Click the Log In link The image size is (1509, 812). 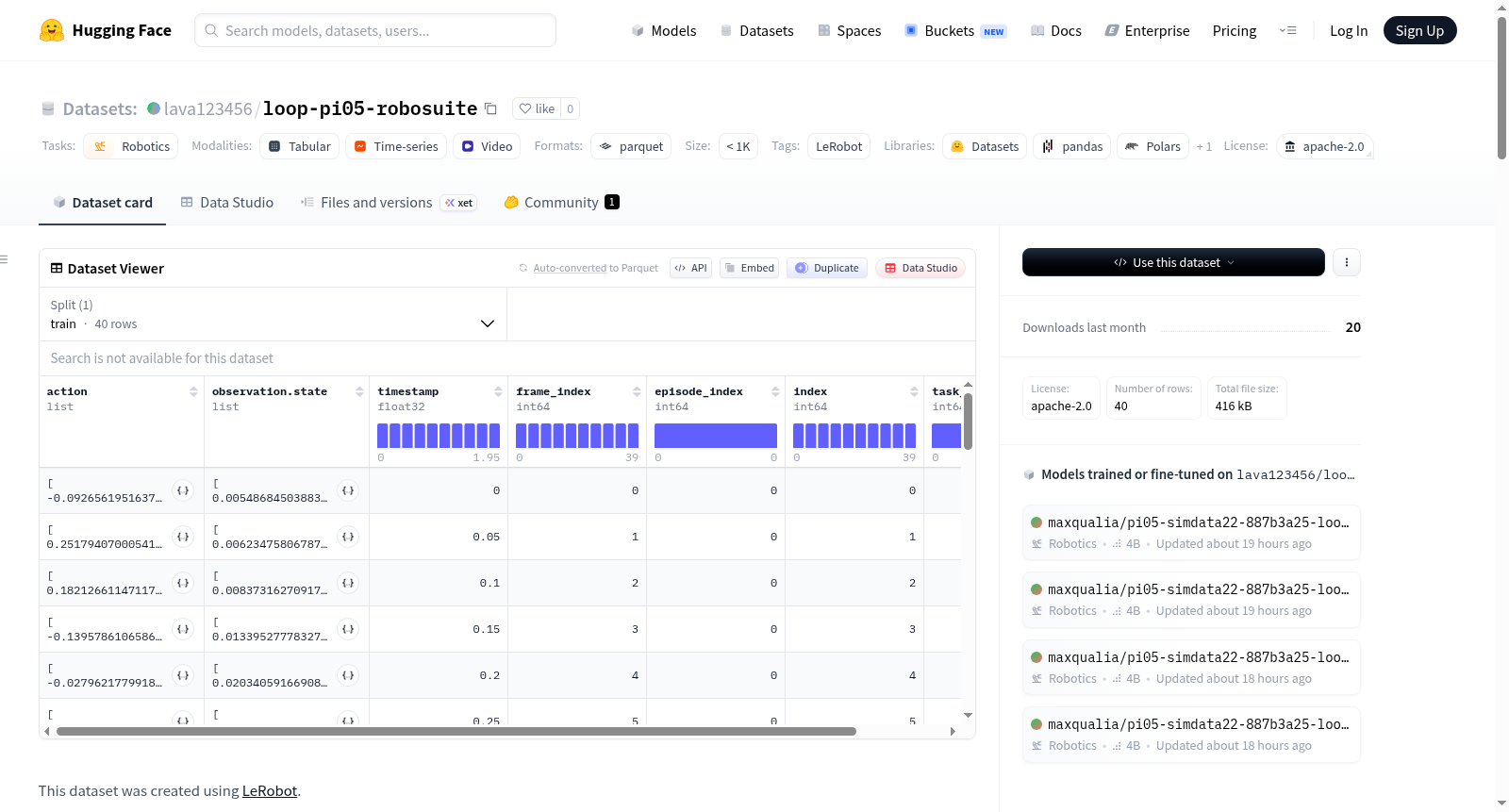[x=1349, y=30]
